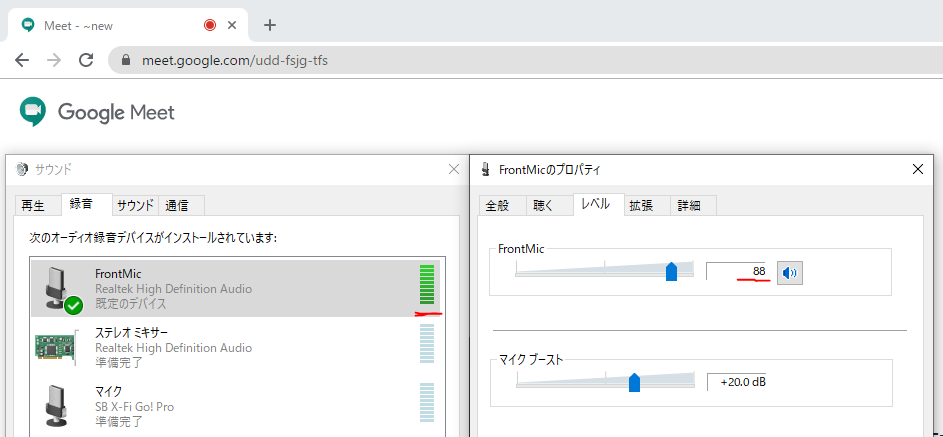The image size is (943, 437).
Task: Mute the FrontMic speaker button
Action: 790,274
